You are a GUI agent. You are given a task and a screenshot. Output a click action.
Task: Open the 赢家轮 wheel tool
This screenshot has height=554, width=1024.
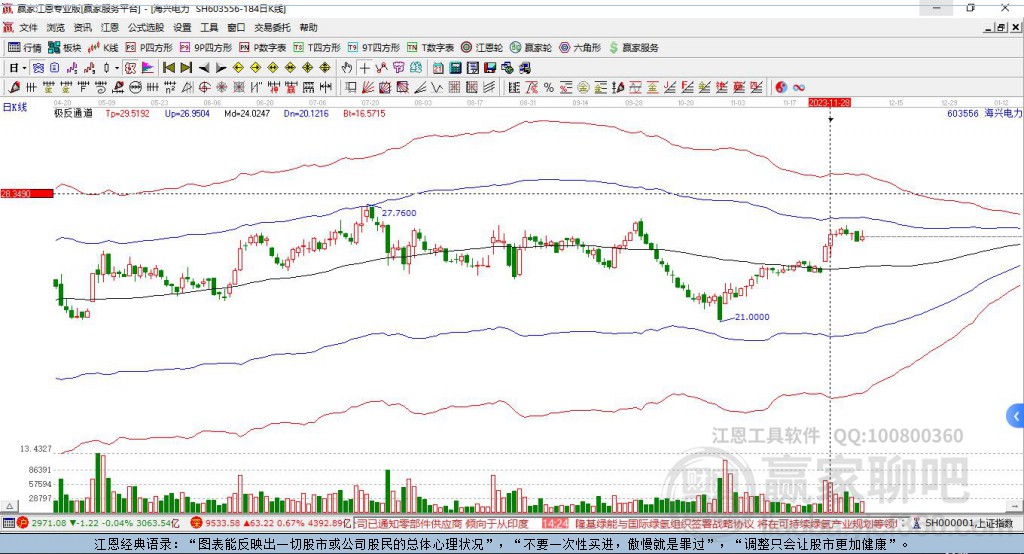(x=531, y=48)
